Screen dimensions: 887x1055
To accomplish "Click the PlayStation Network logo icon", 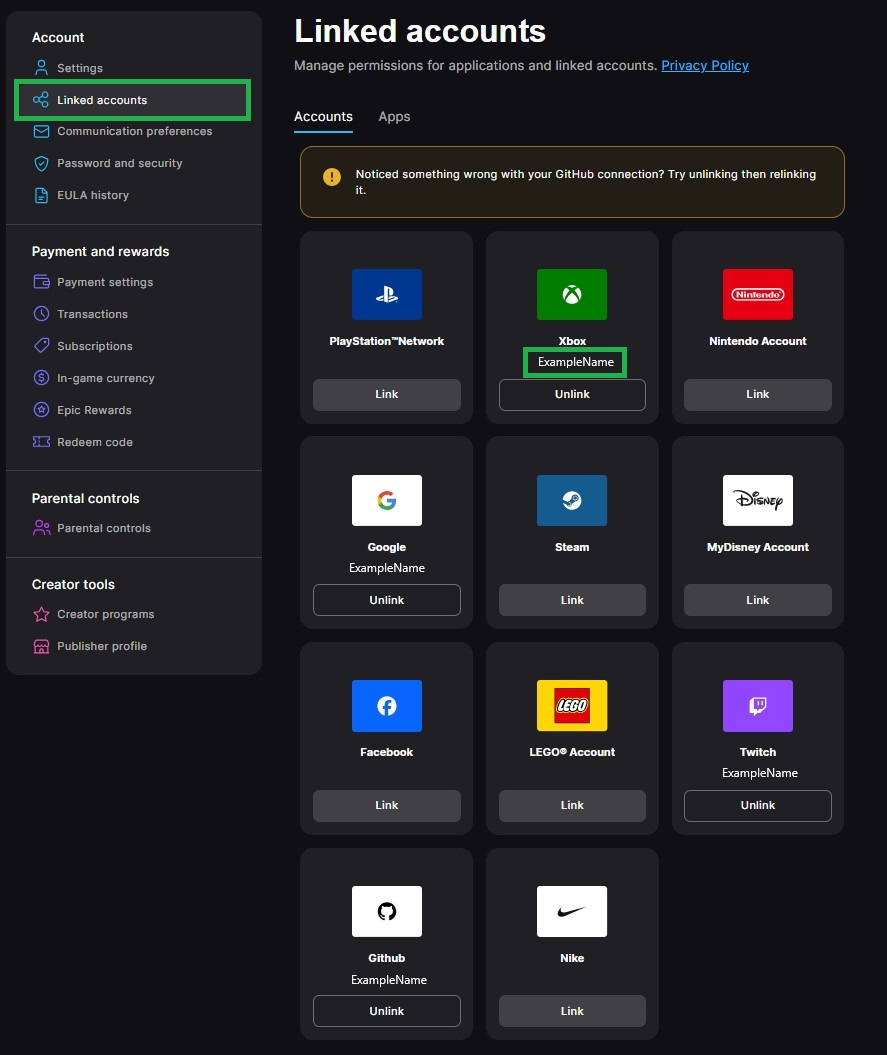I will pyautogui.click(x=386, y=295).
